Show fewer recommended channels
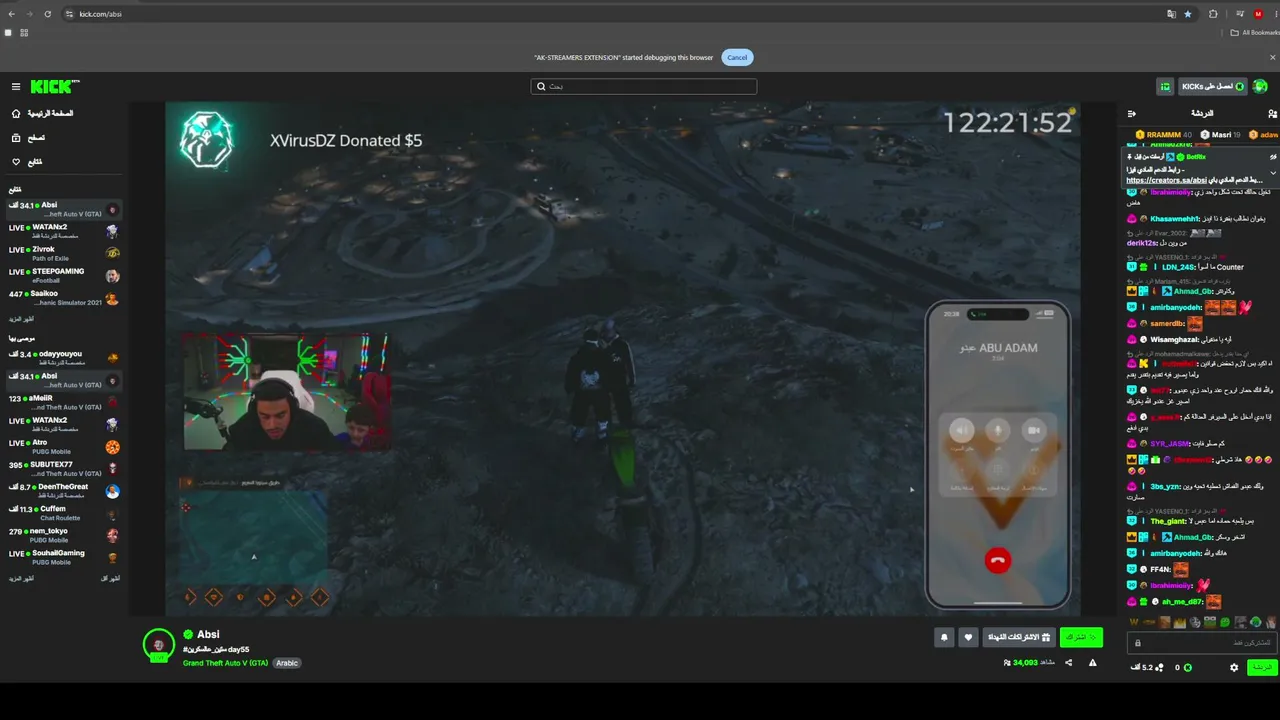The height and width of the screenshot is (720, 1280). (110, 579)
